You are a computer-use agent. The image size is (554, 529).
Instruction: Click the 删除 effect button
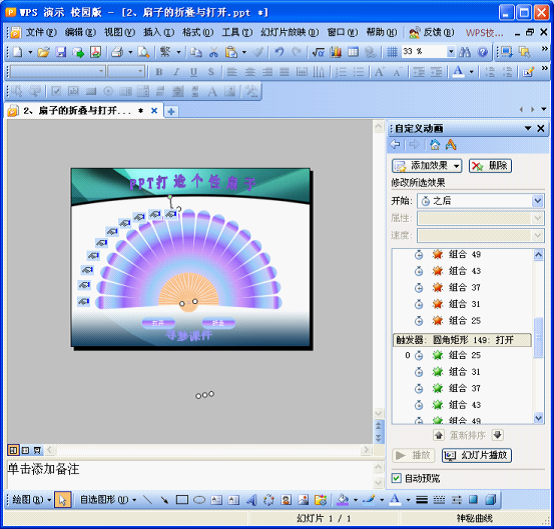coord(490,166)
